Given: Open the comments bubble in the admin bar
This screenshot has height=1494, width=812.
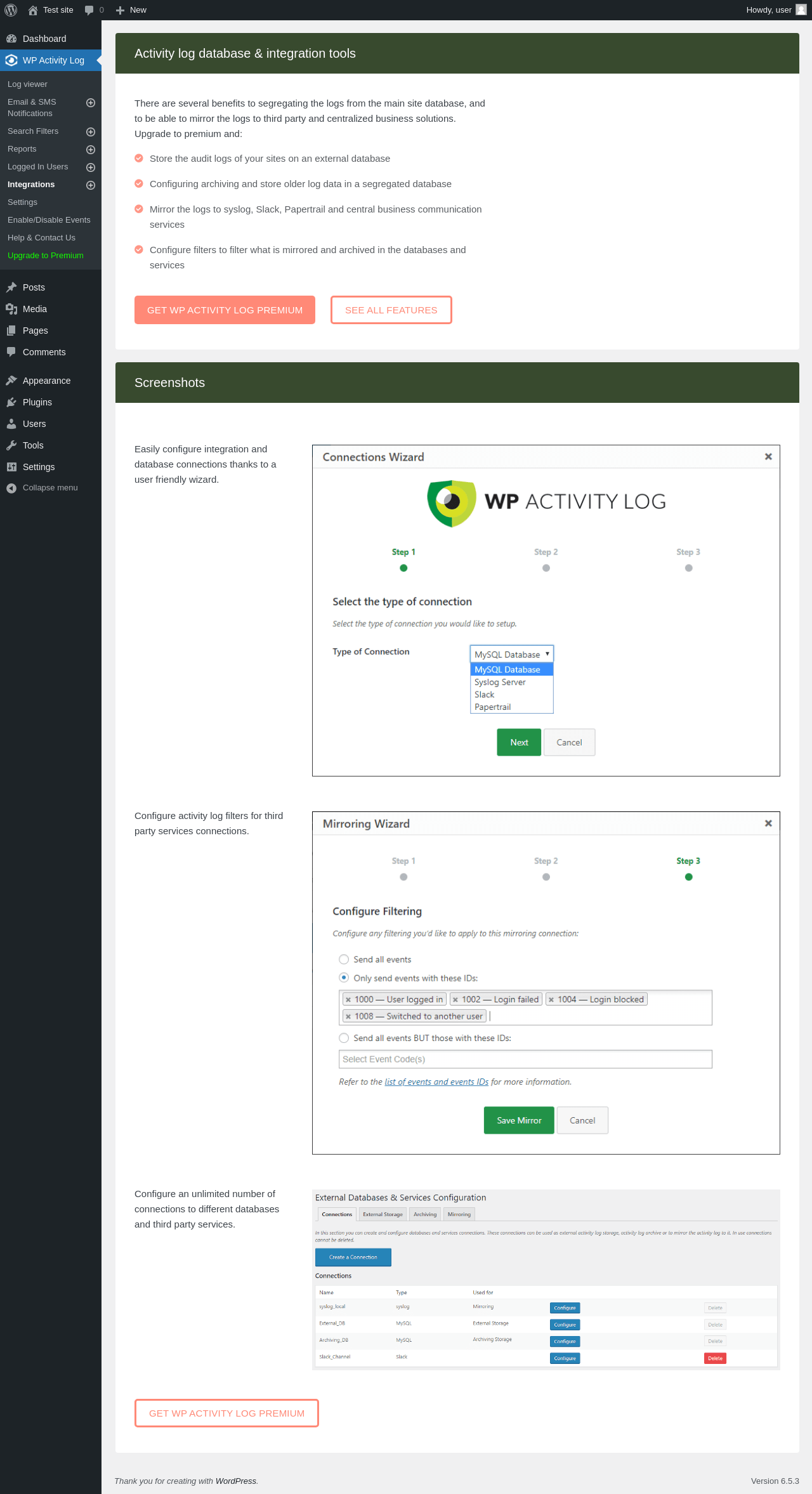Looking at the screenshot, I should [x=94, y=10].
